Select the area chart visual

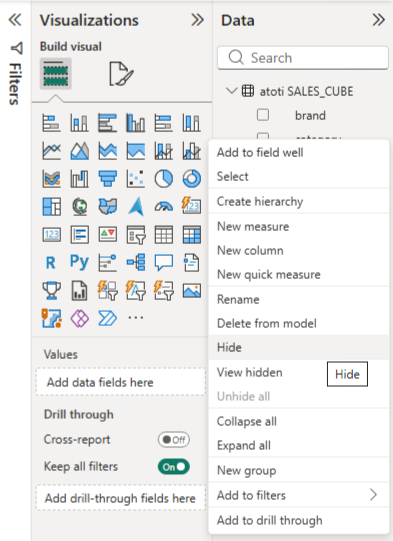[79, 151]
